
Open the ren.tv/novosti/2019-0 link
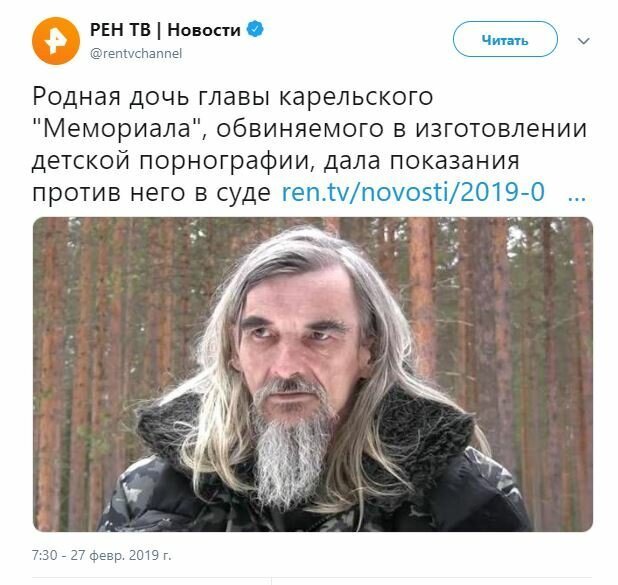413,192
